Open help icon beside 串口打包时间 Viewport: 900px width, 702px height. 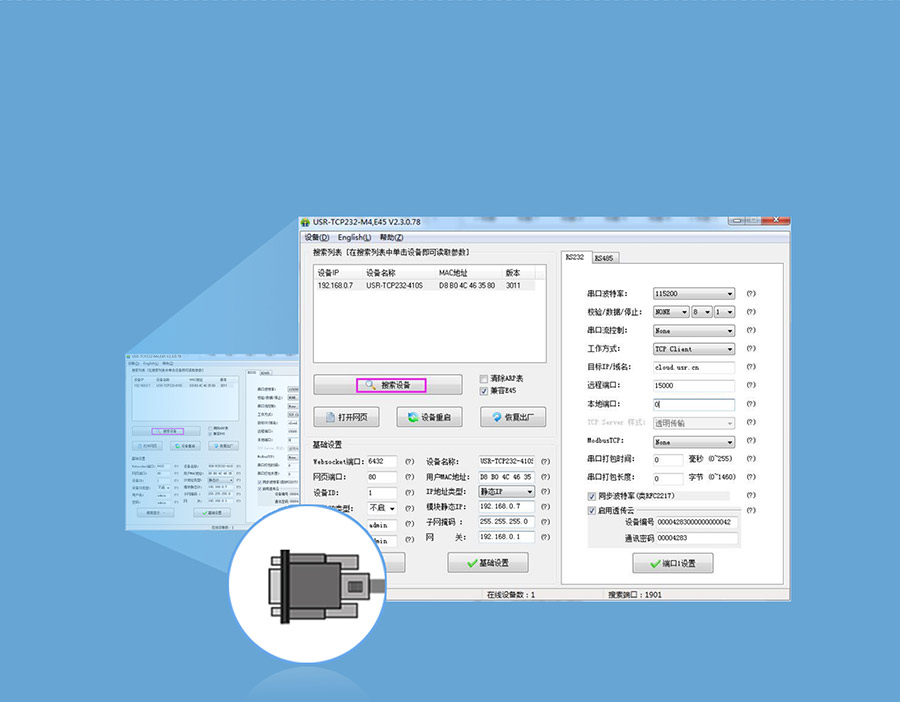coord(751,459)
